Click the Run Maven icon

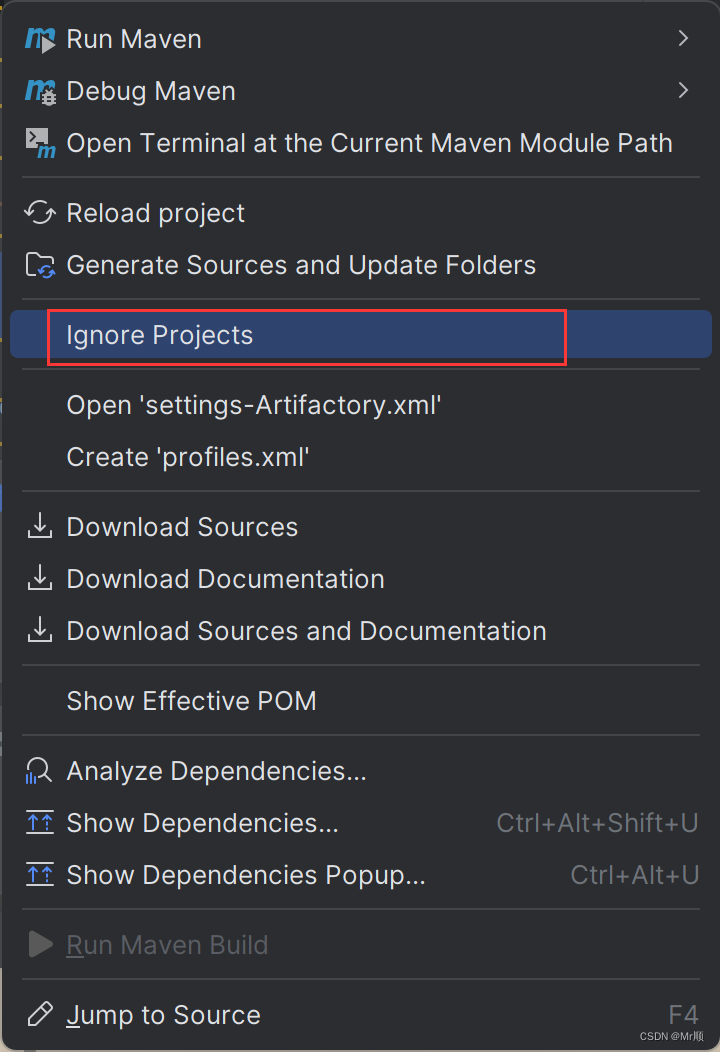tap(38, 38)
